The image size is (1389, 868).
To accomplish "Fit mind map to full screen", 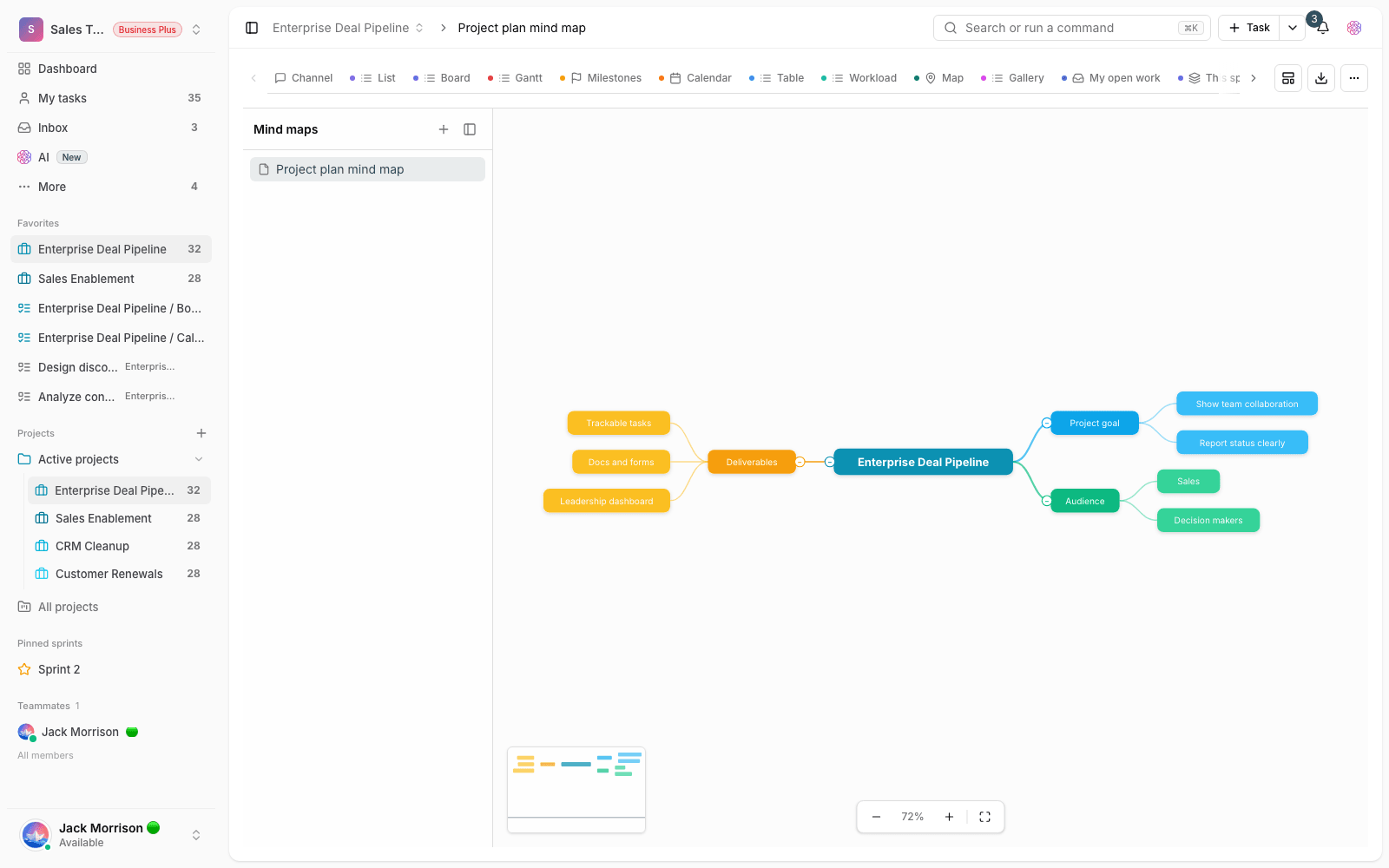I will 984,817.
